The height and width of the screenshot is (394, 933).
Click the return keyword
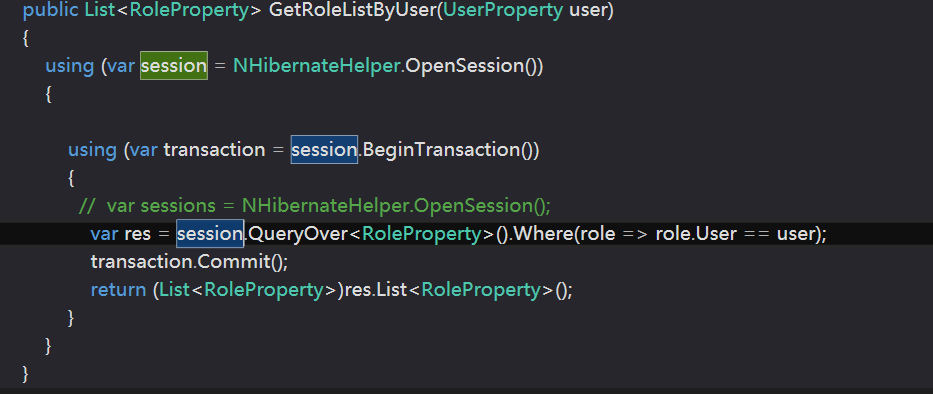click(x=118, y=290)
